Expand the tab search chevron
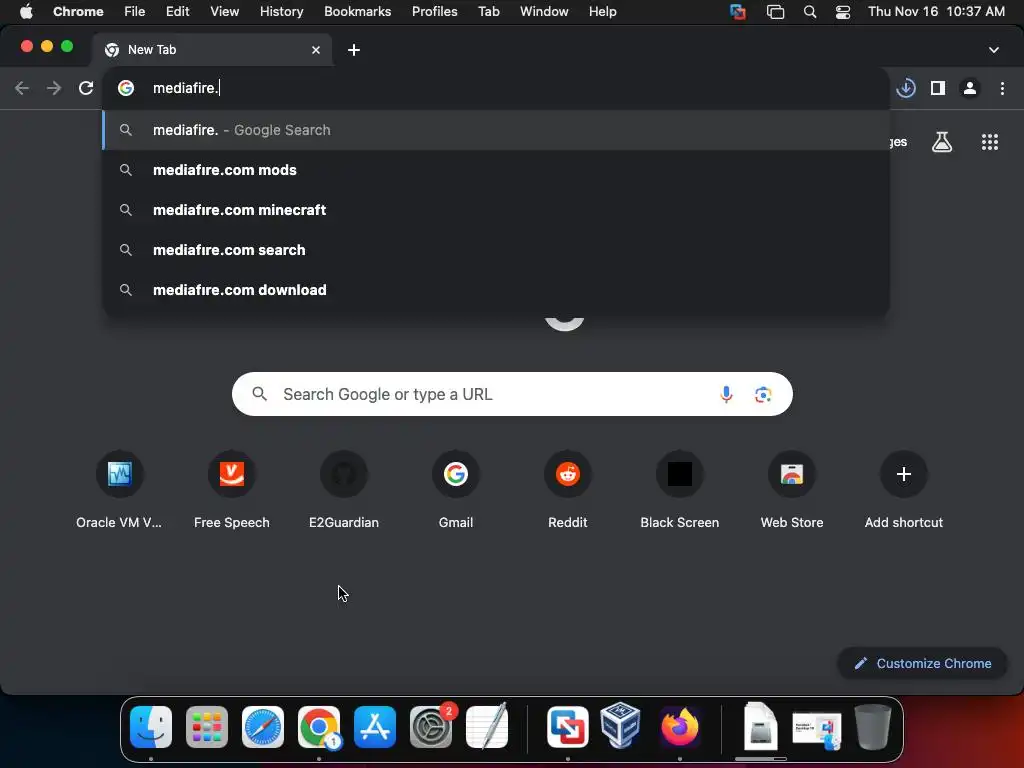The height and width of the screenshot is (768, 1024). [x=994, y=50]
